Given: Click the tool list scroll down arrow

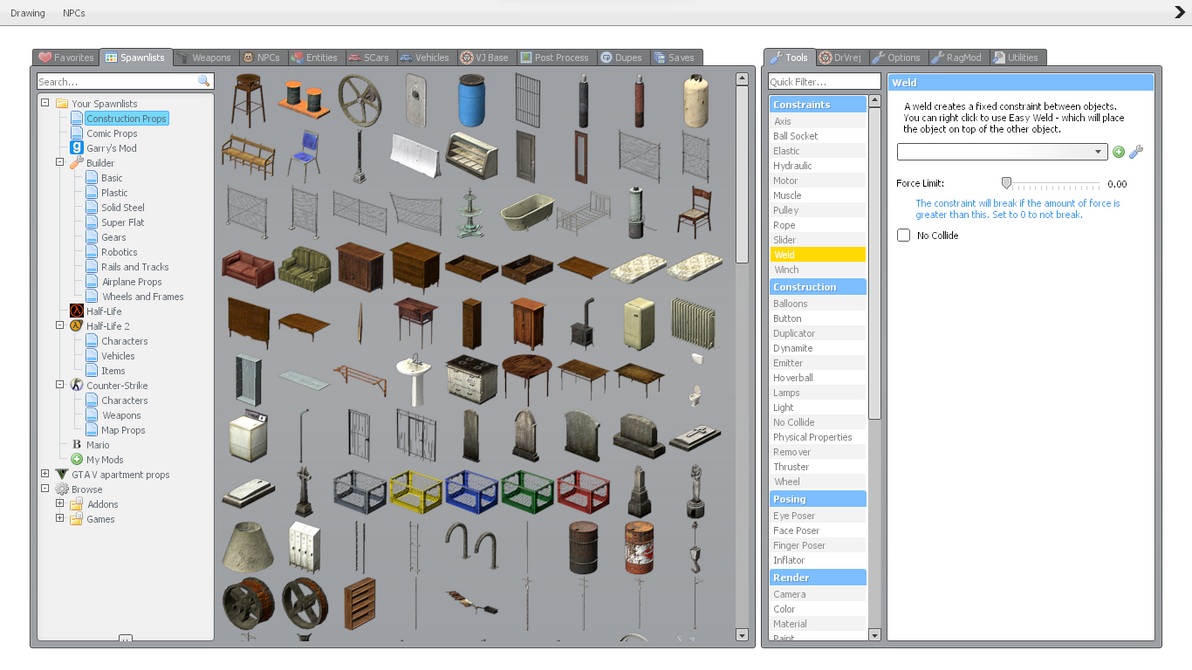Looking at the screenshot, I should point(874,635).
